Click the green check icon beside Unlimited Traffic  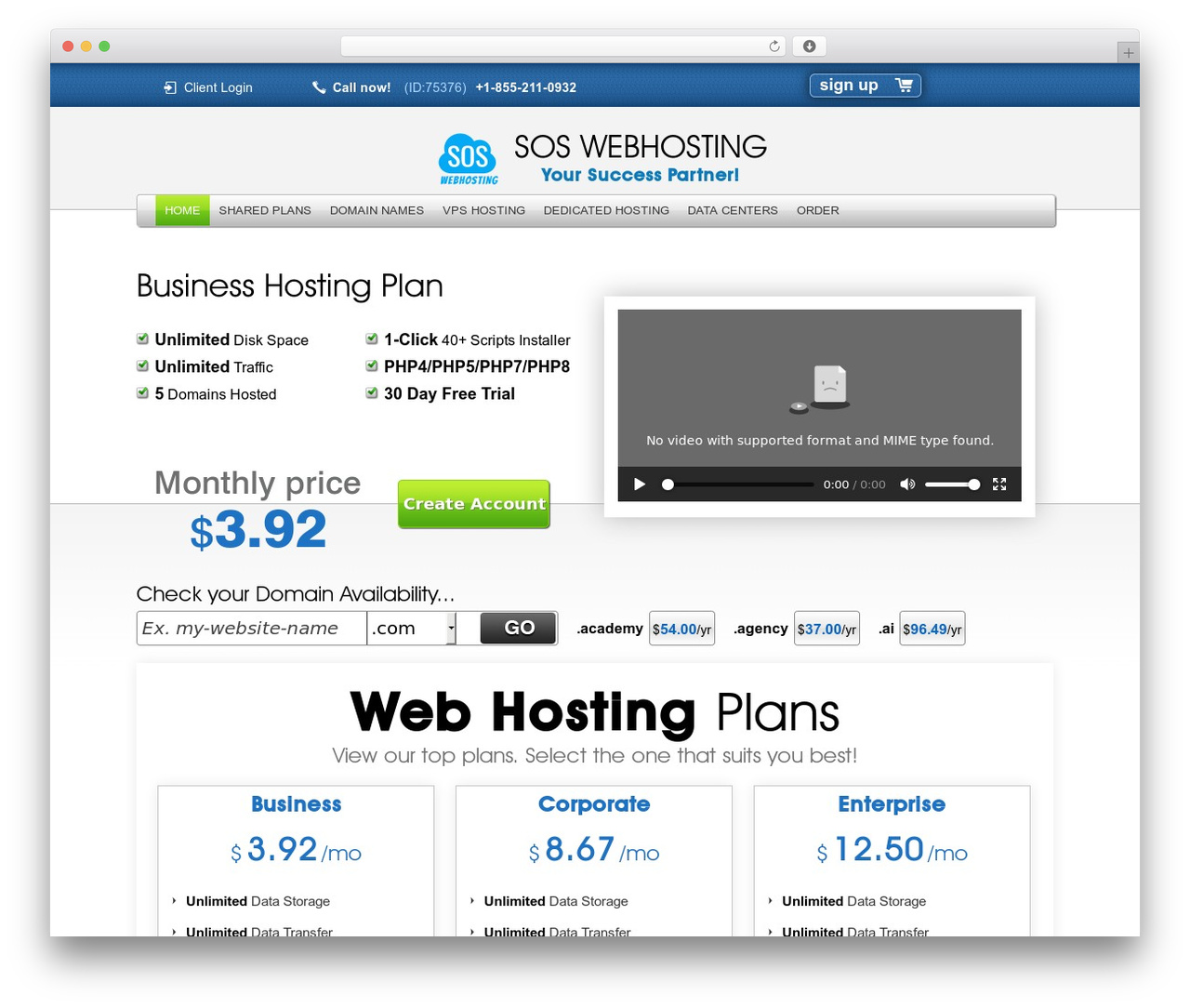click(x=142, y=366)
